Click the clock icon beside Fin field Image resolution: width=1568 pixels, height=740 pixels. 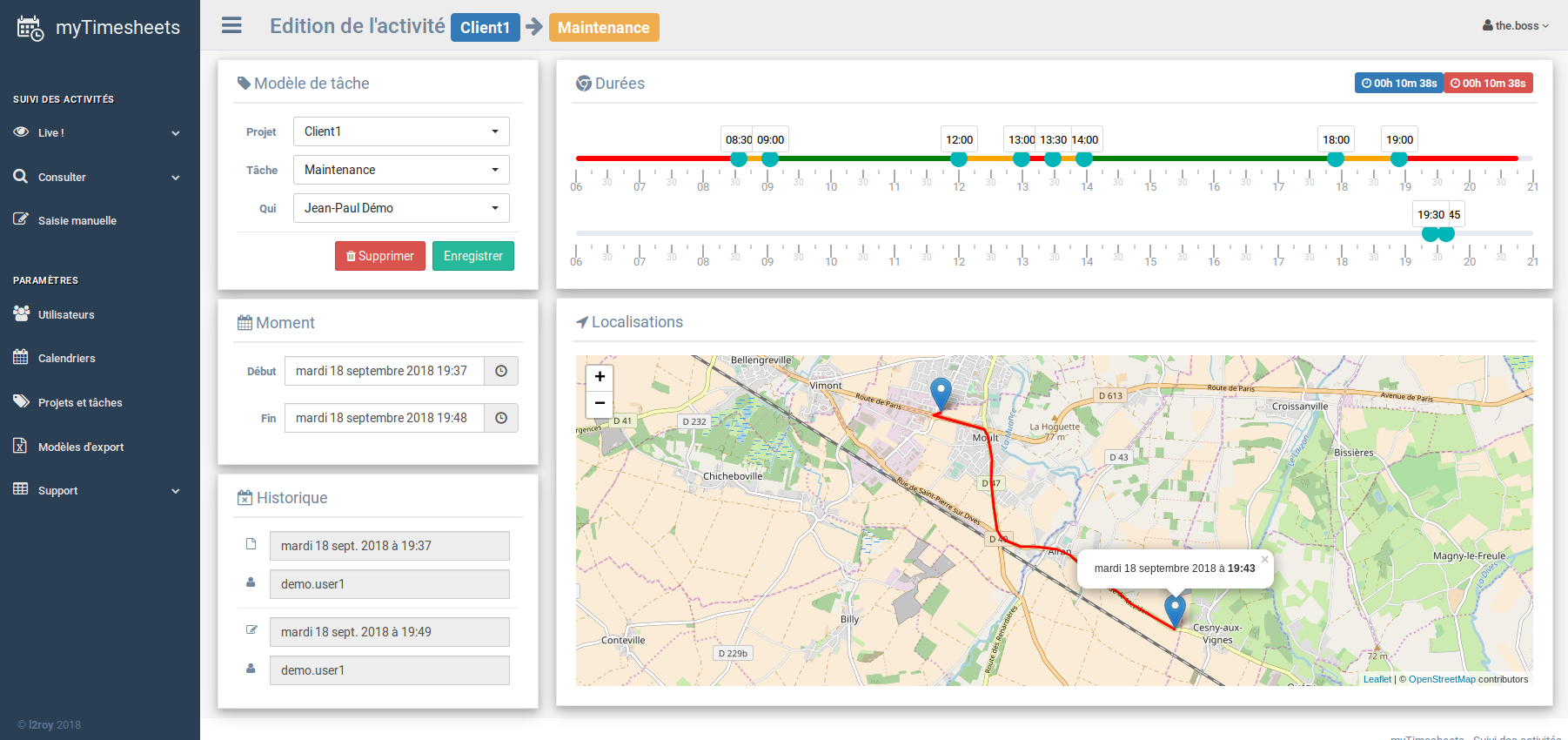(x=501, y=418)
